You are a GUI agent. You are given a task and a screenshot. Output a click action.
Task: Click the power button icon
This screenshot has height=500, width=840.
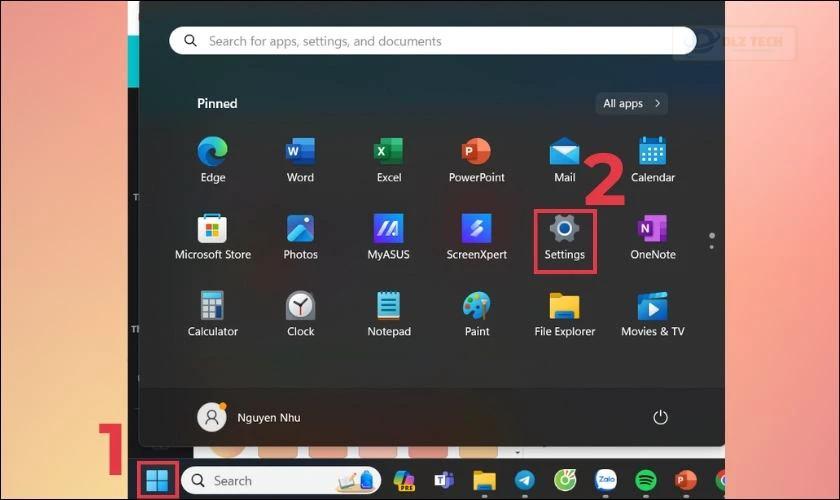pyautogui.click(x=660, y=417)
